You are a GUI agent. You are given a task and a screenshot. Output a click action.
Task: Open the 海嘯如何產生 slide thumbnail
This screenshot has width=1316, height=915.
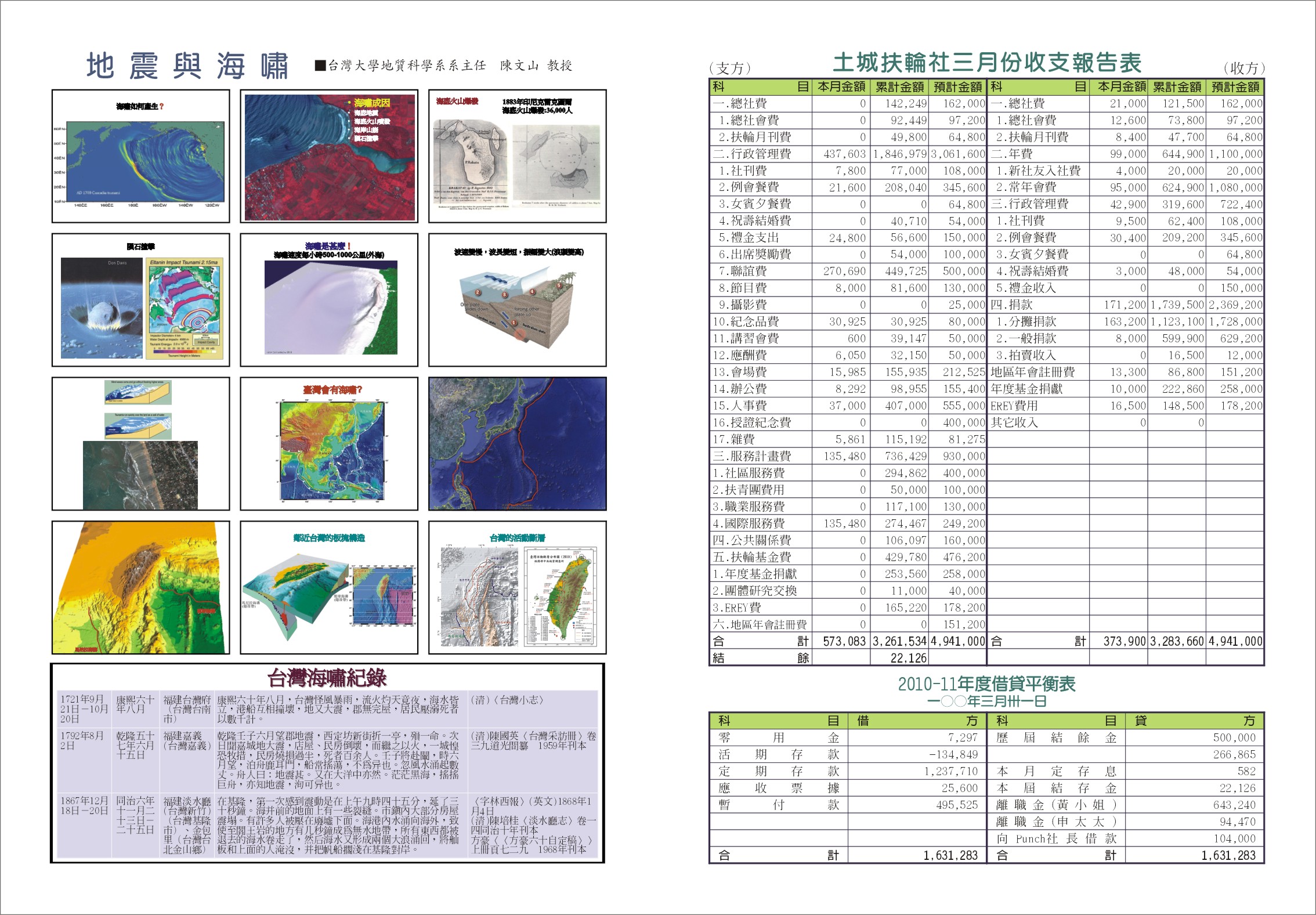(x=141, y=156)
